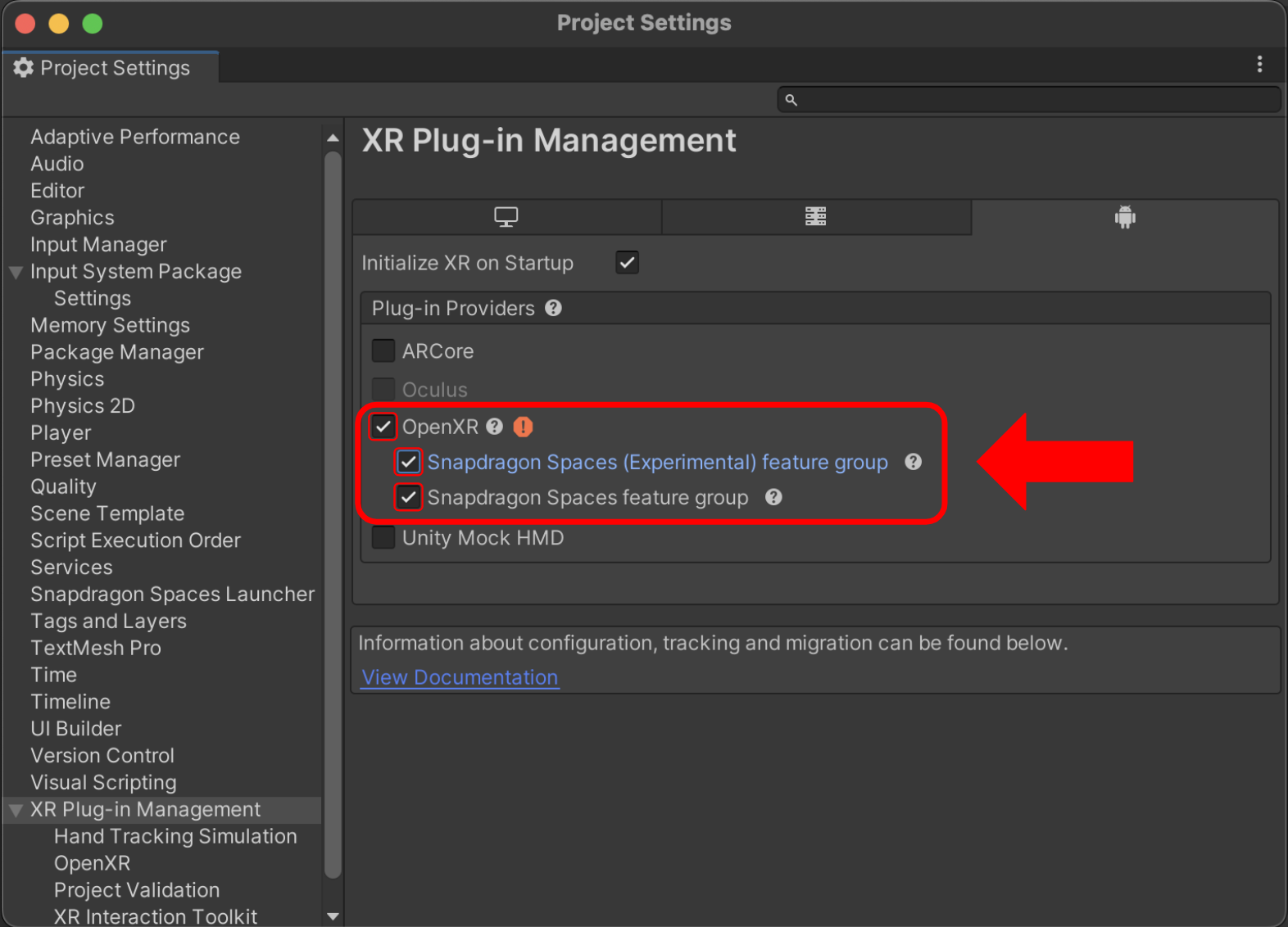This screenshot has height=927, width=1288.
Task: Toggle the Oculus provider checkbox
Action: pos(383,390)
